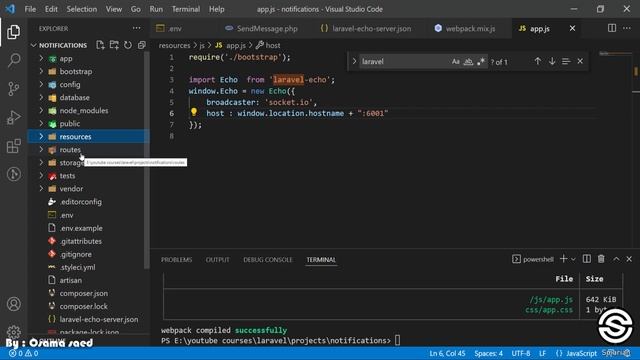Switch to PROBLEMS panel tab

pos(176,260)
